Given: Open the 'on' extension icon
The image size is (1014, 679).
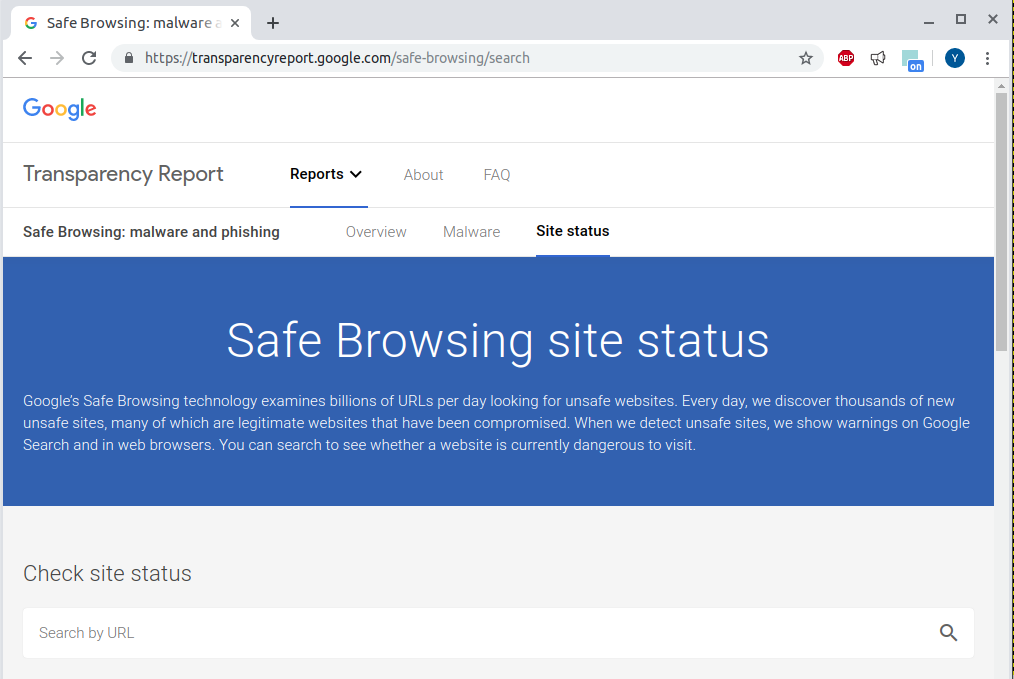Looking at the screenshot, I should click(913, 58).
